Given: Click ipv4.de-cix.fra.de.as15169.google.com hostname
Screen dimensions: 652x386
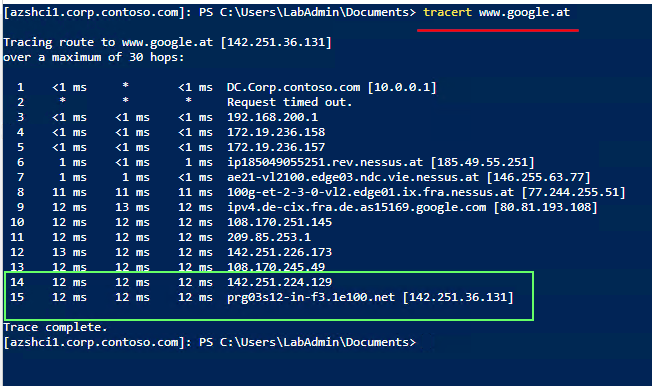Looking at the screenshot, I should coord(356,207).
